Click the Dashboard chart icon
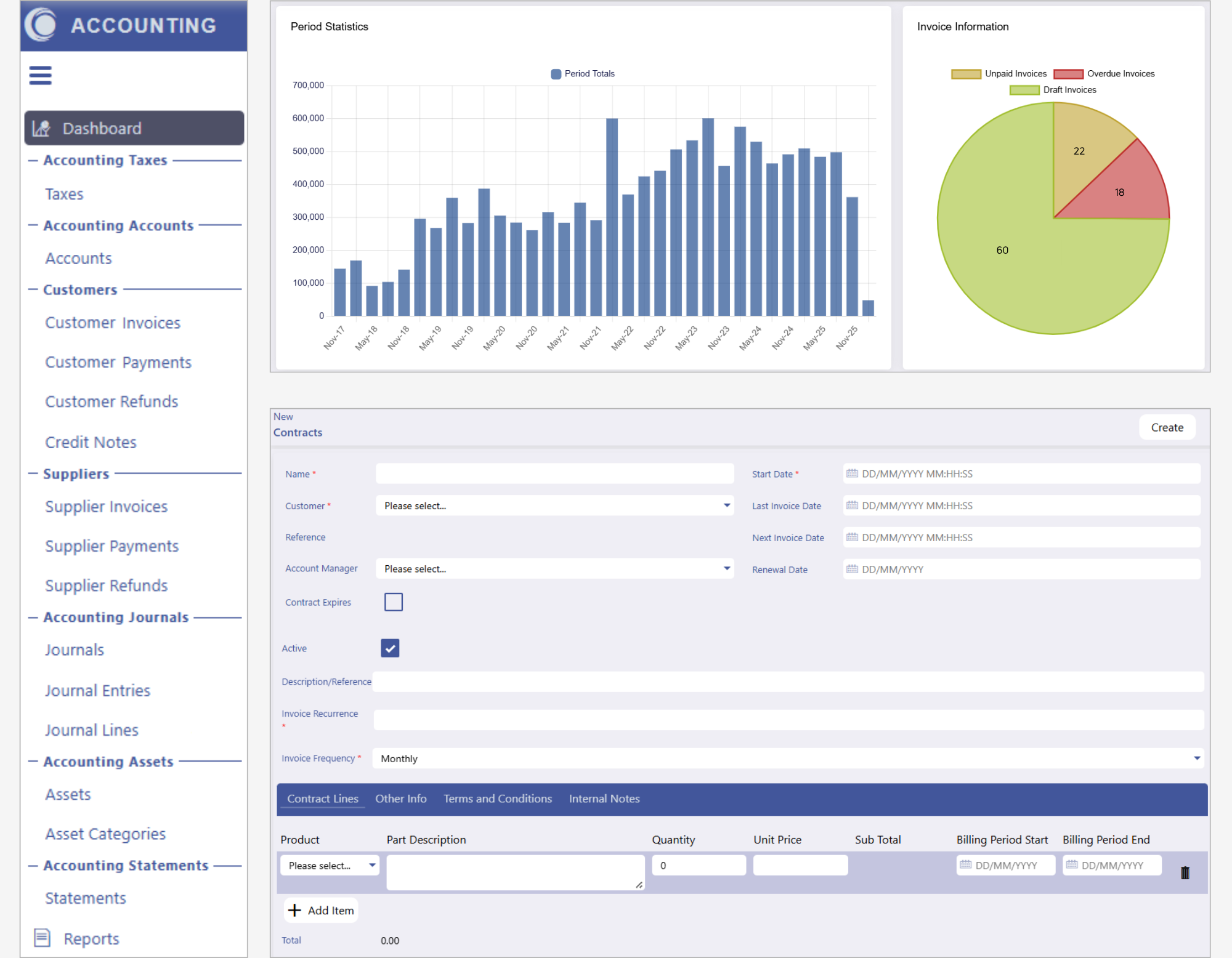This screenshot has height=958, width=1232. tap(41, 128)
